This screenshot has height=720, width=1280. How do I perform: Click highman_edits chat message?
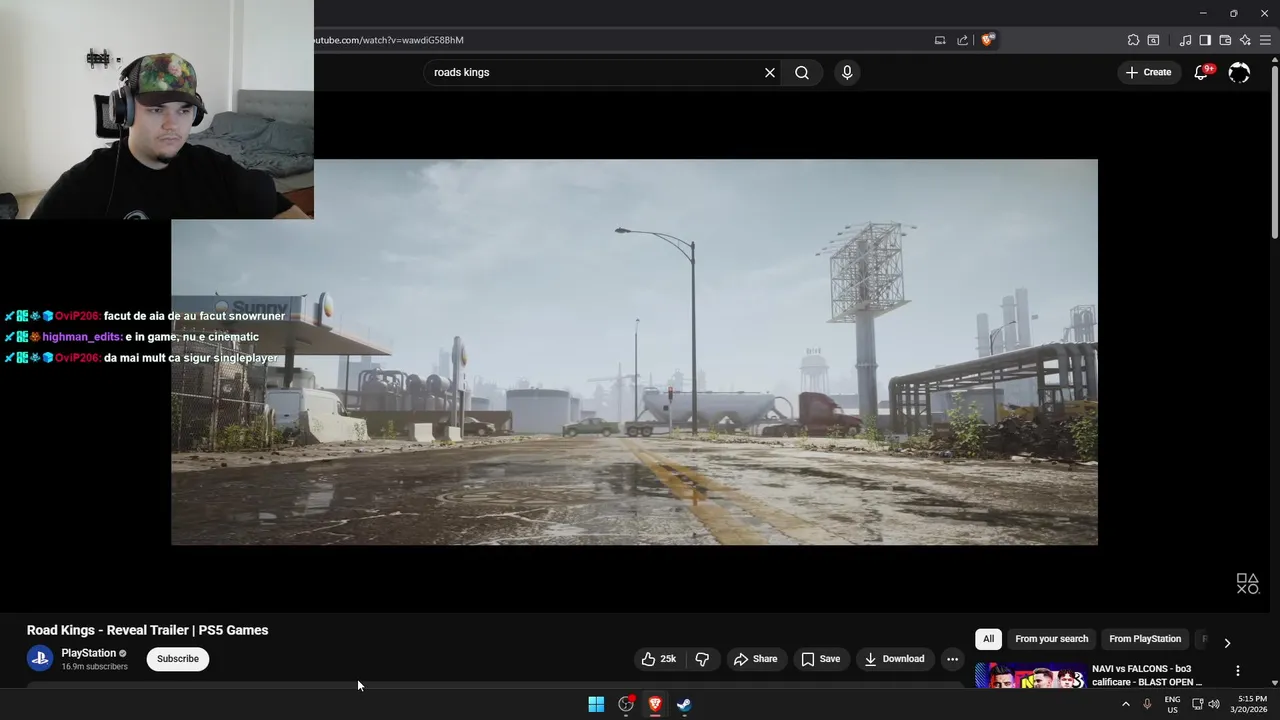pos(131,337)
